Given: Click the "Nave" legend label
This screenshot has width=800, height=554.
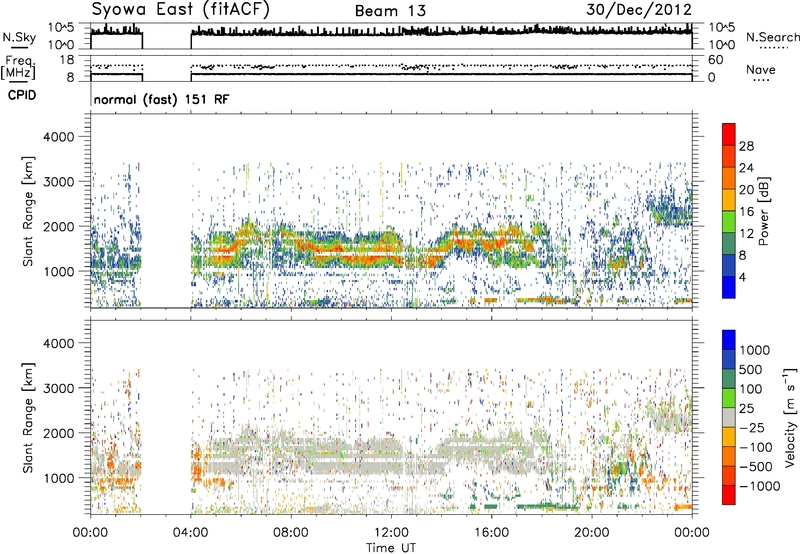Looking at the screenshot, I should [761, 70].
